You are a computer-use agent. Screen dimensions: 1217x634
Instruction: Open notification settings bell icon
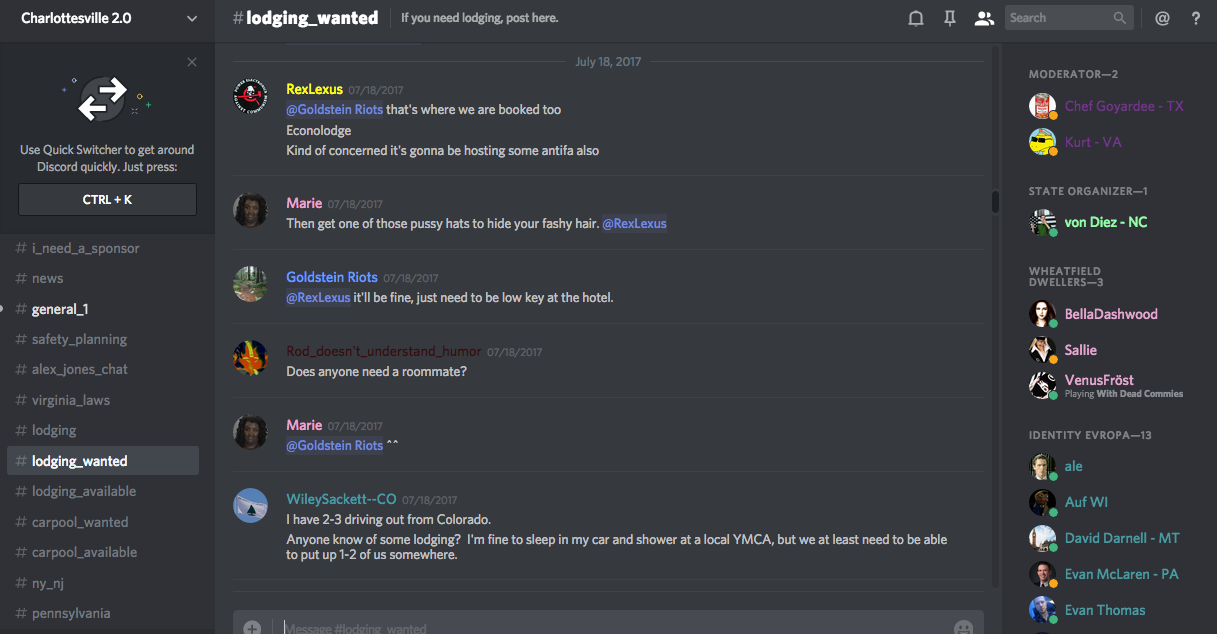pos(915,18)
